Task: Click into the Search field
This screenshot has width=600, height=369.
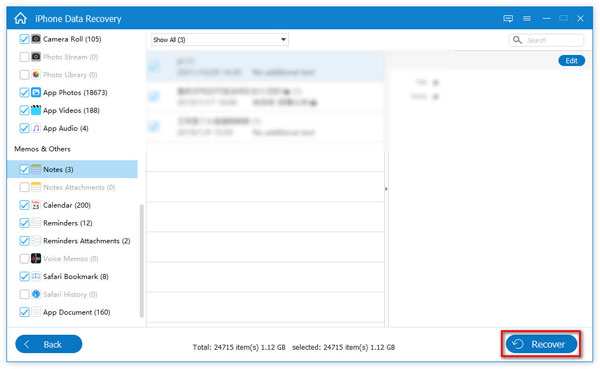Action: point(546,40)
